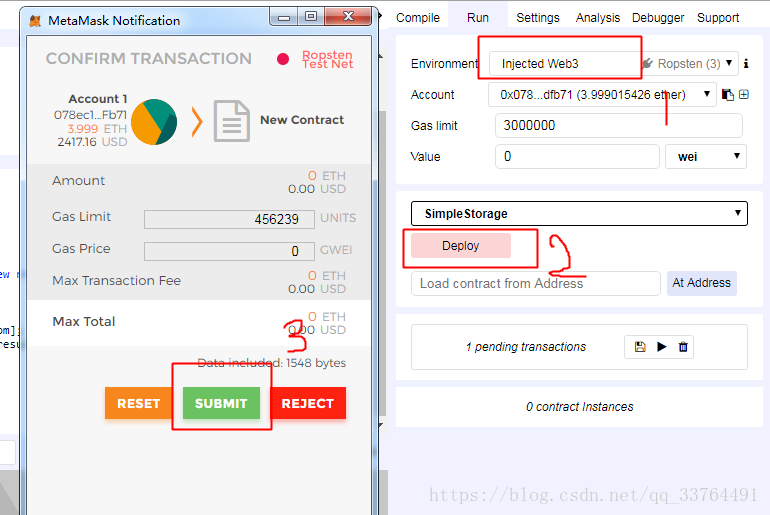The height and width of the screenshot is (515, 770).
Task: Click the Gas Limit field in MetaMask
Action: tap(229, 219)
